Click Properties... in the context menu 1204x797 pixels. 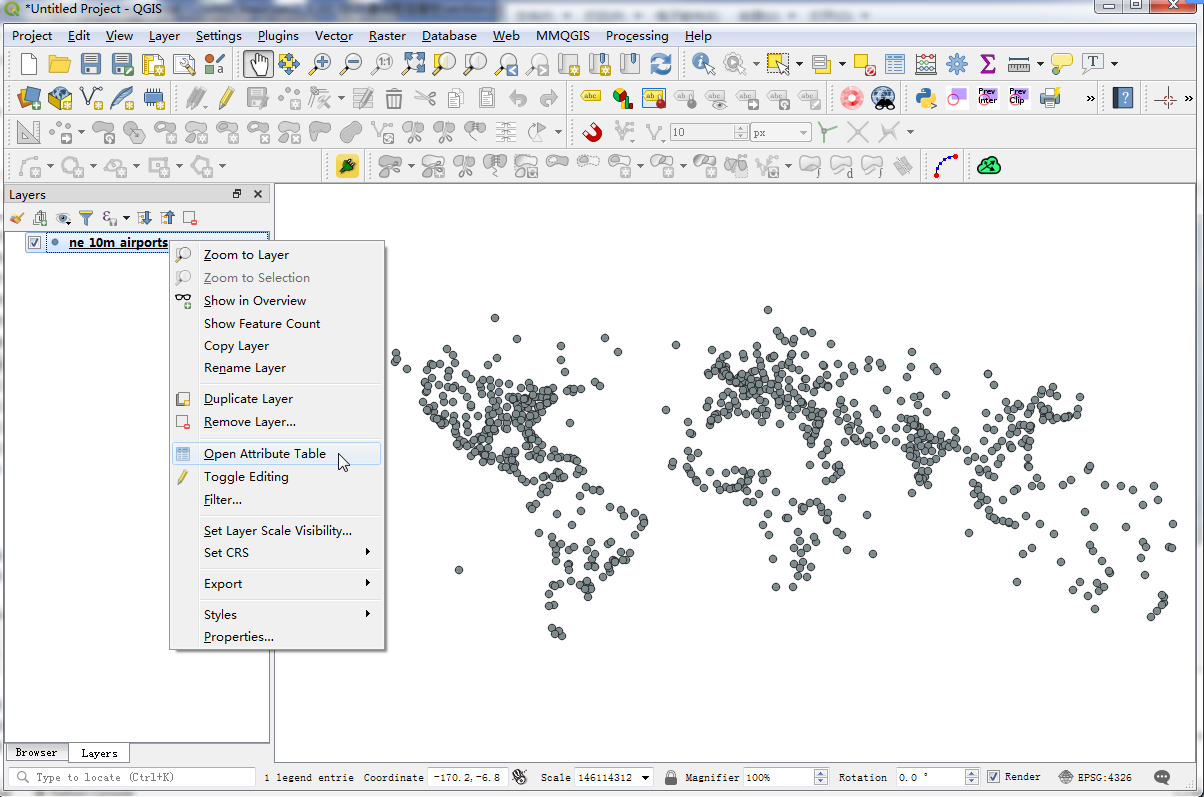277,637
